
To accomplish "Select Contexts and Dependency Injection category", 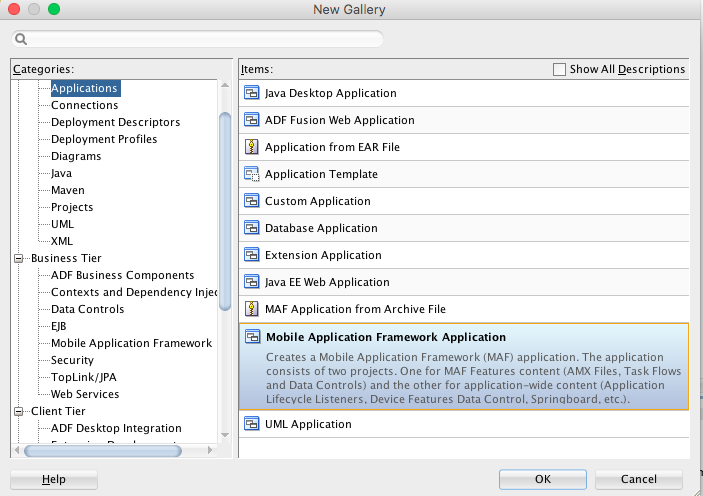I will click(x=134, y=292).
